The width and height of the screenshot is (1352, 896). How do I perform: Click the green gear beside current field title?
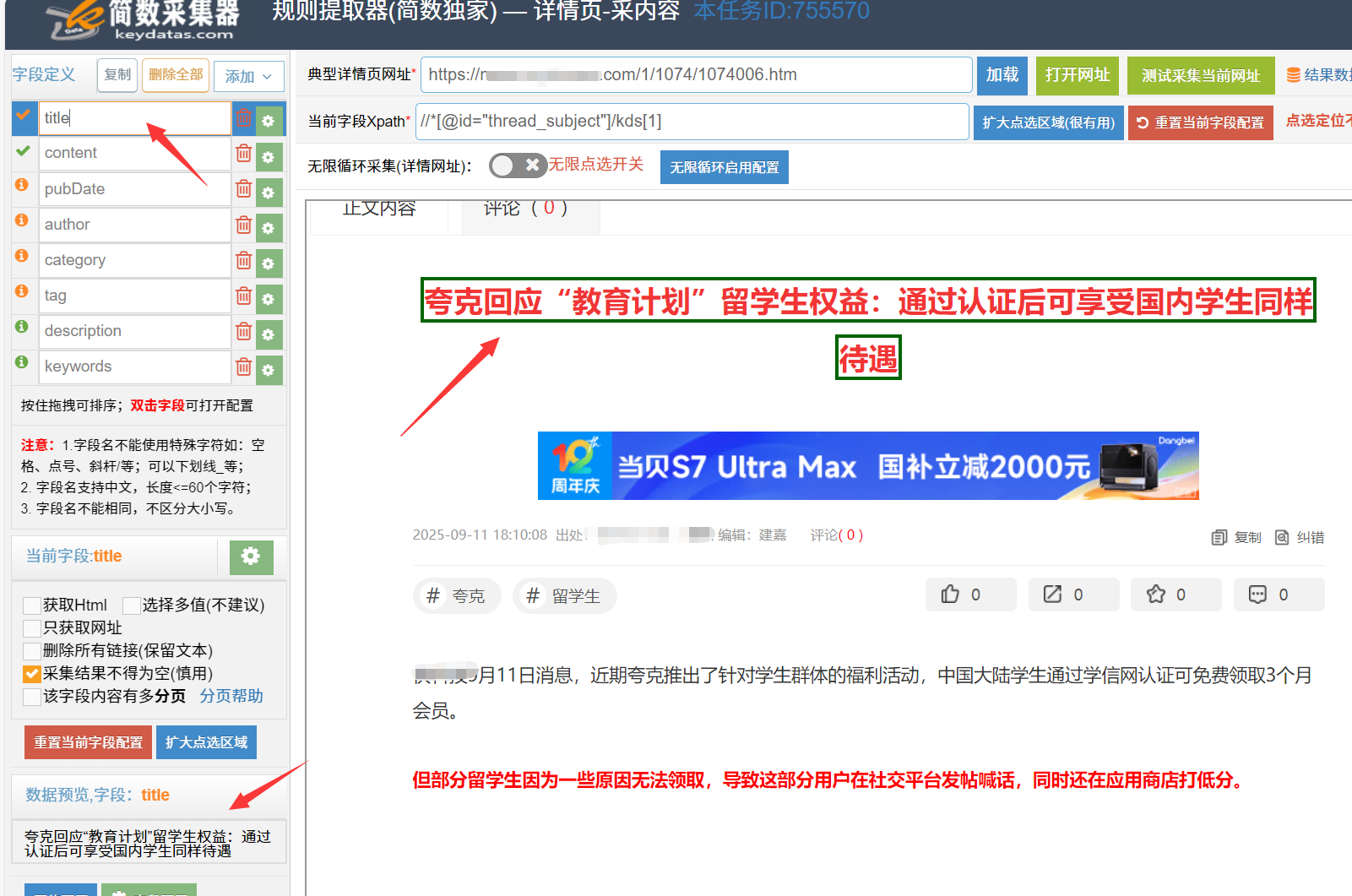(251, 557)
